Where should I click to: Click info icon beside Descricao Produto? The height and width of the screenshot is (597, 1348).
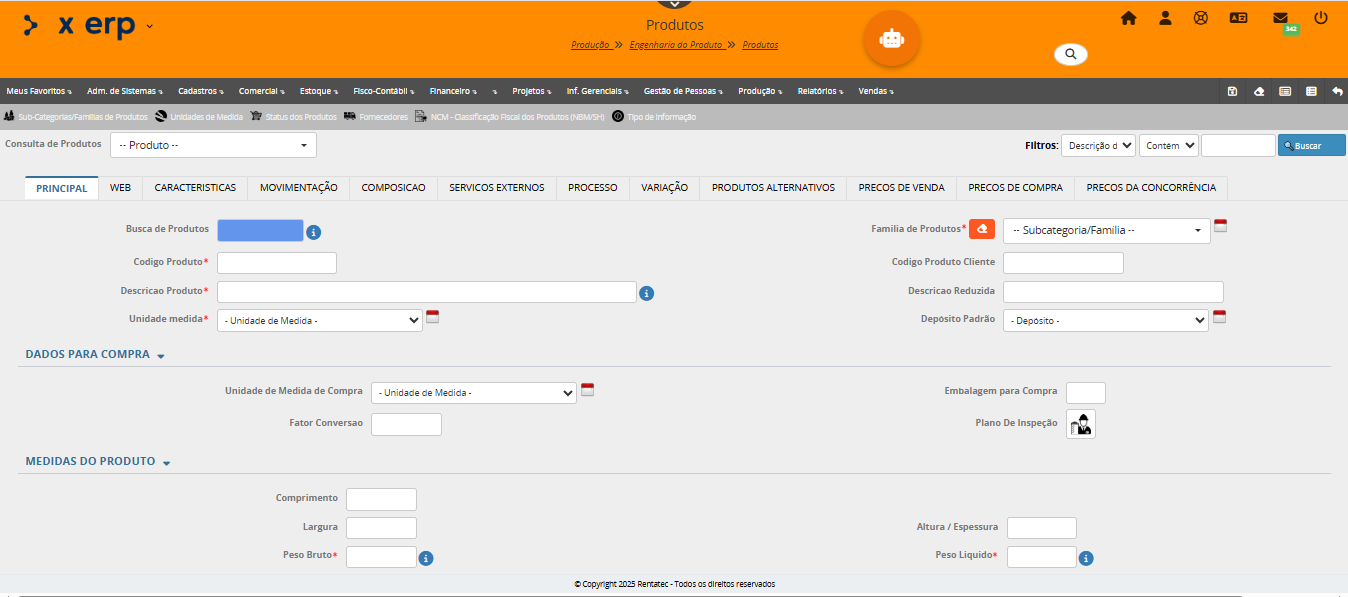coord(646,293)
